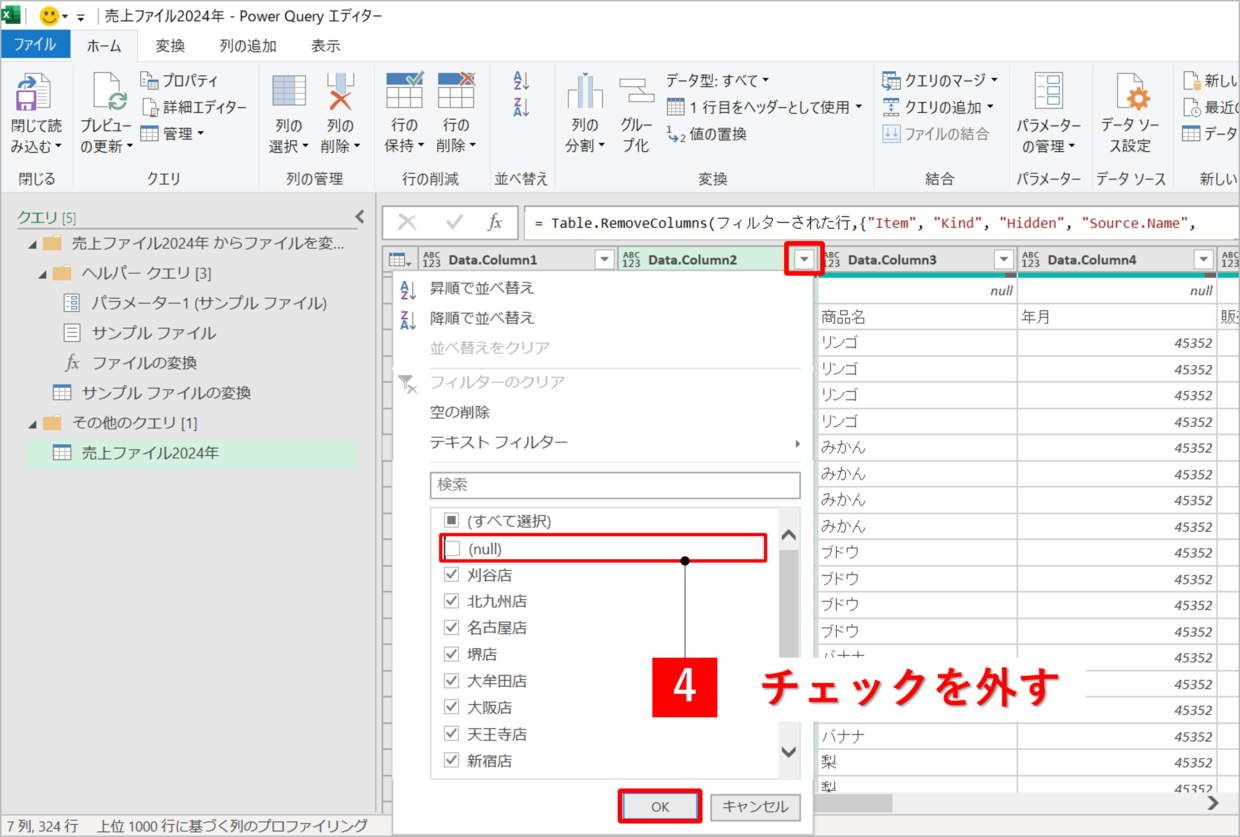Click the Close & Load icon (閉じて読み込む)
The width and height of the screenshot is (1240, 837).
(x=35, y=92)
